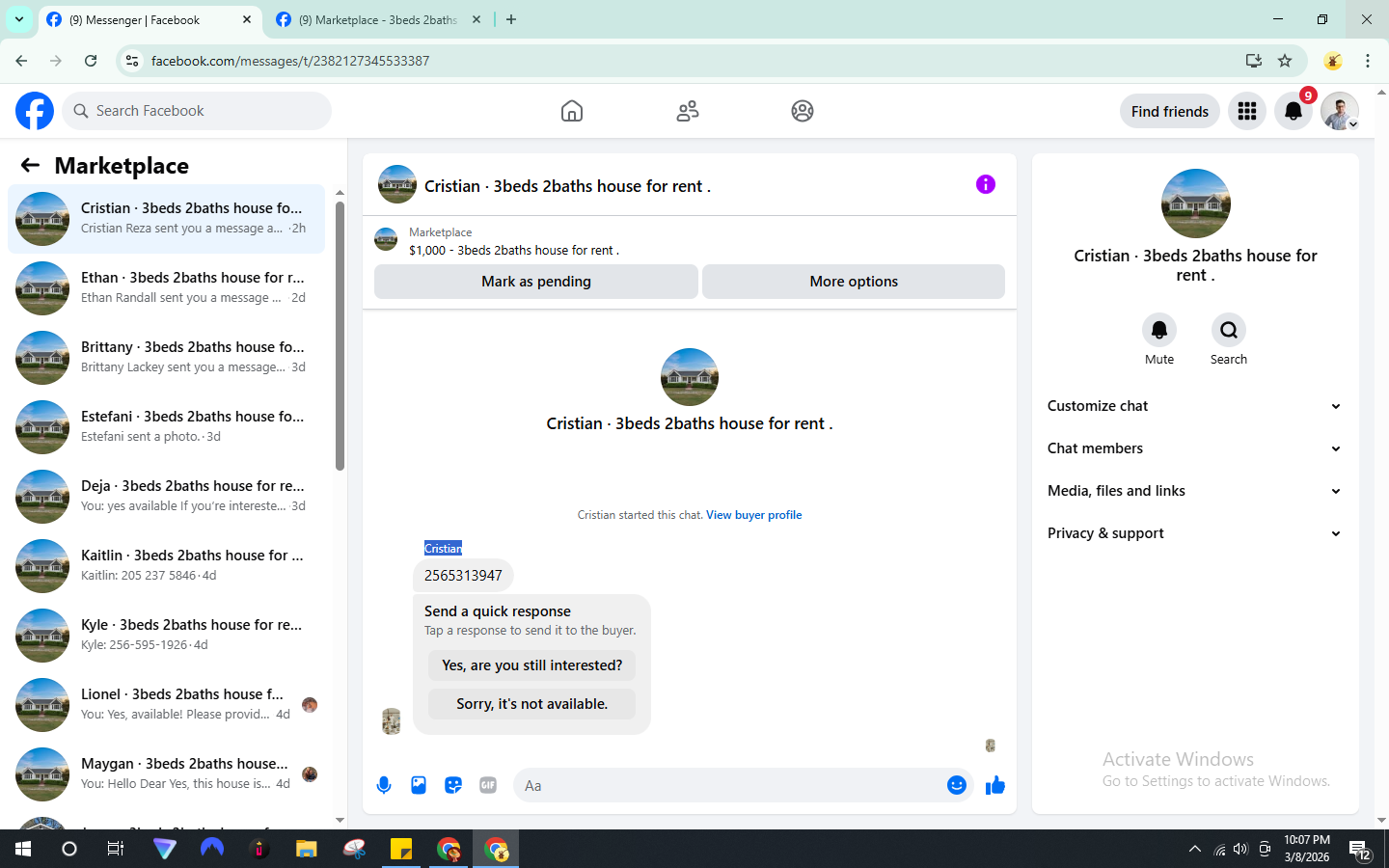This screenshot has height=868, width=1389.
Task: Open Windows notification center icon
Action: pos(1360,849)
